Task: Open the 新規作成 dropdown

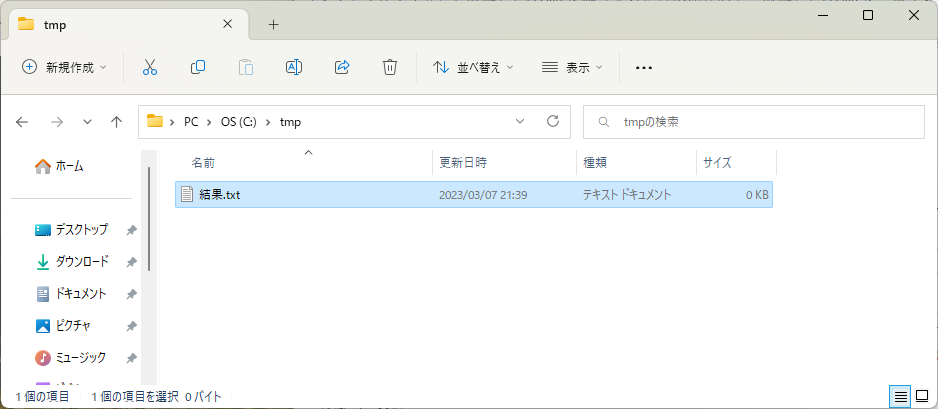Action: click(64, 67)
